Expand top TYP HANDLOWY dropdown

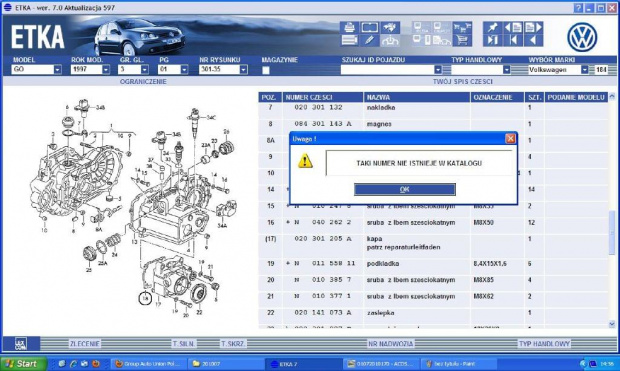click(x=507, y=70)
